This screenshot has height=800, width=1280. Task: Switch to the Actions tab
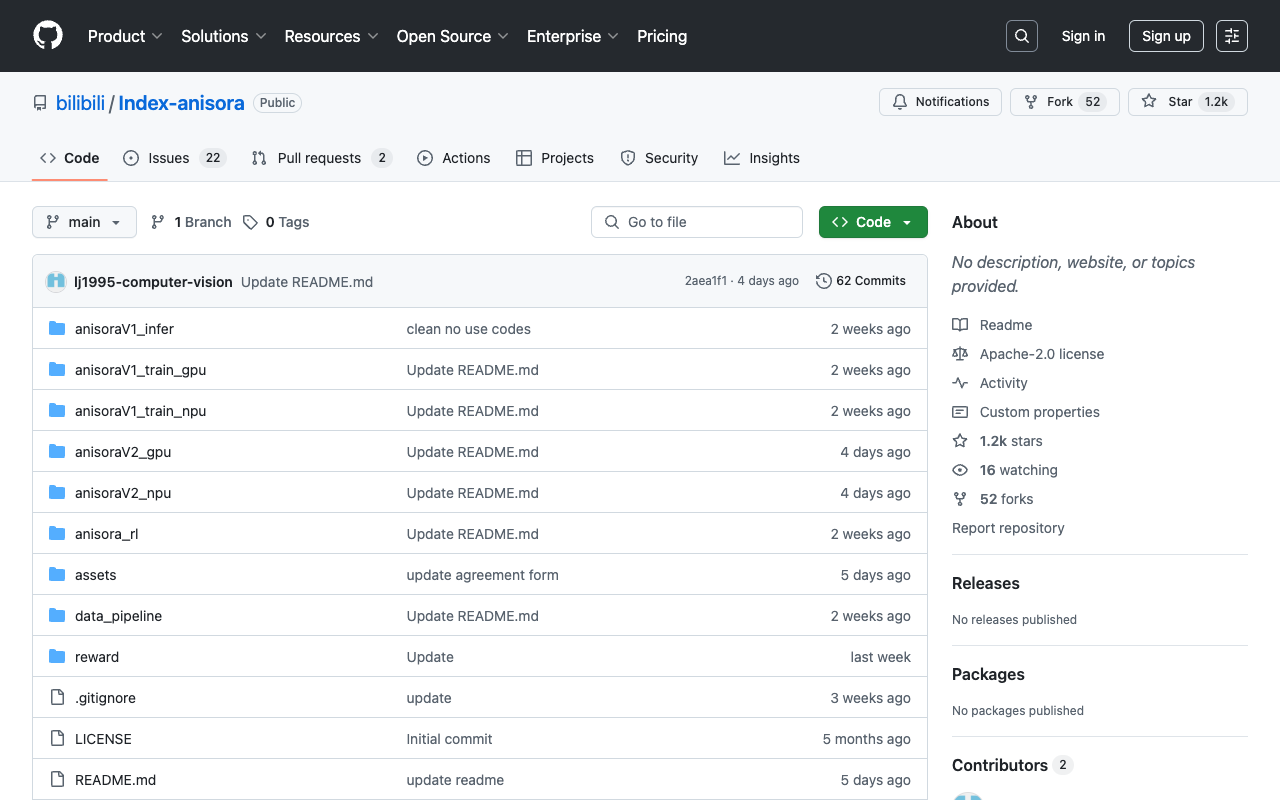point(454,158)
